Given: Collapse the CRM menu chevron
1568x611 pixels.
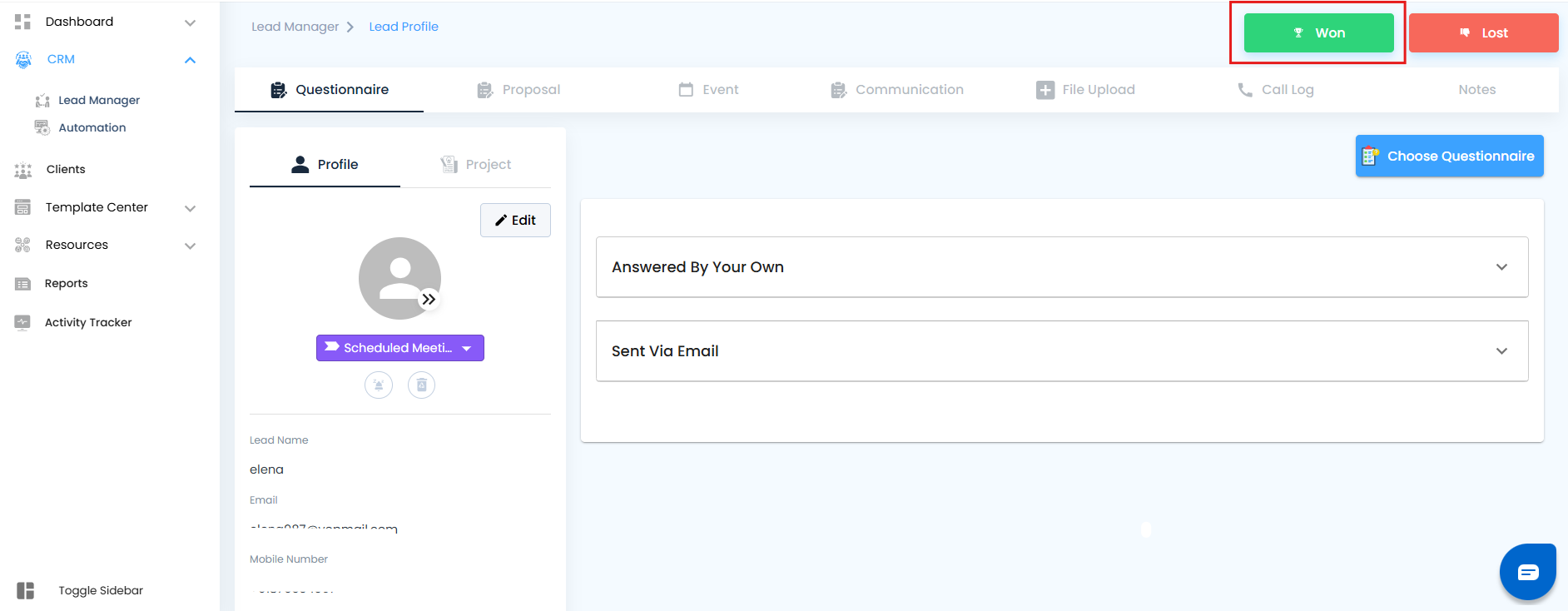Looking at the screenshot, I should click(x=190, y=60).
